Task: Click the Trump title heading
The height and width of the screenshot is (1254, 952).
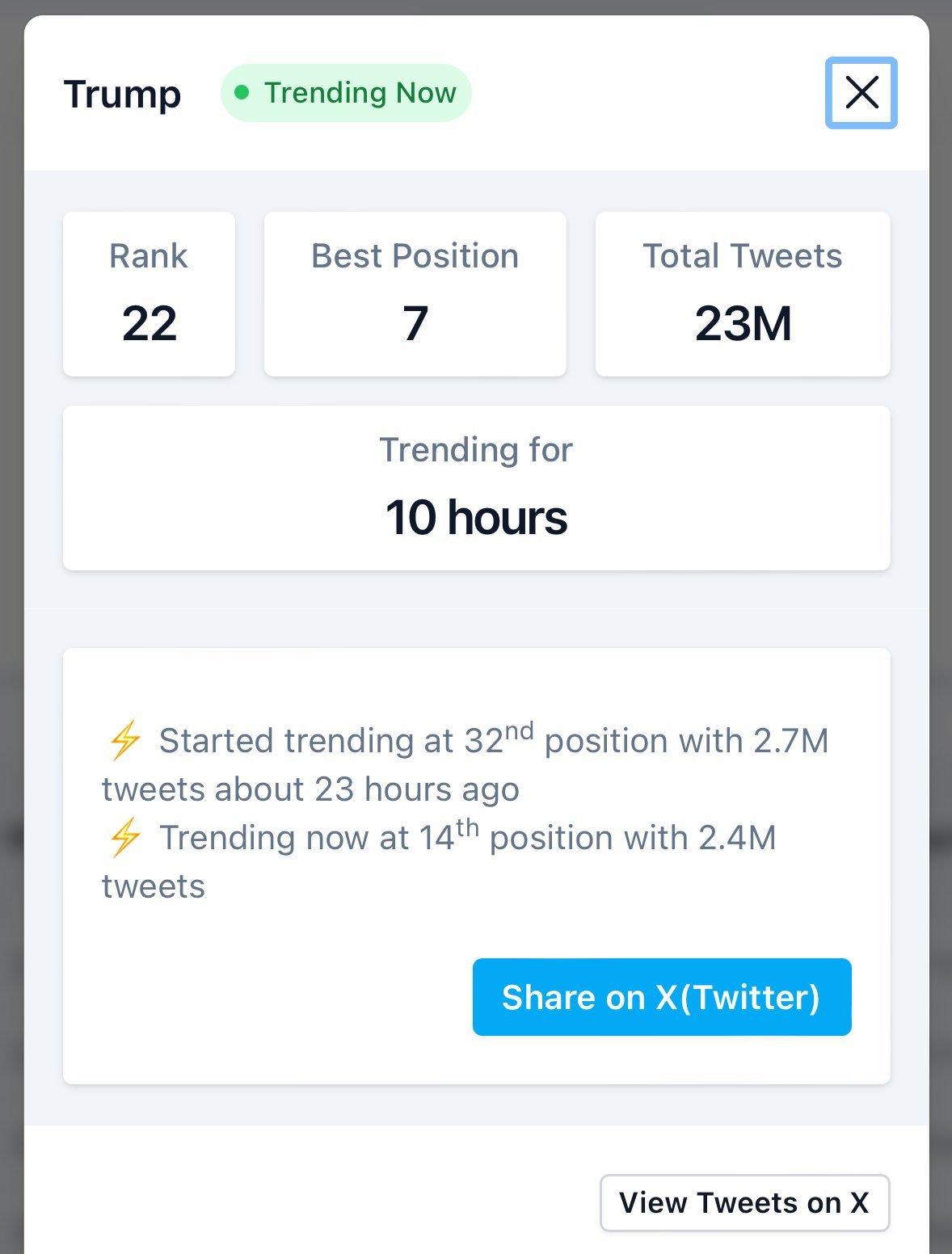Action: pos(122,94)
